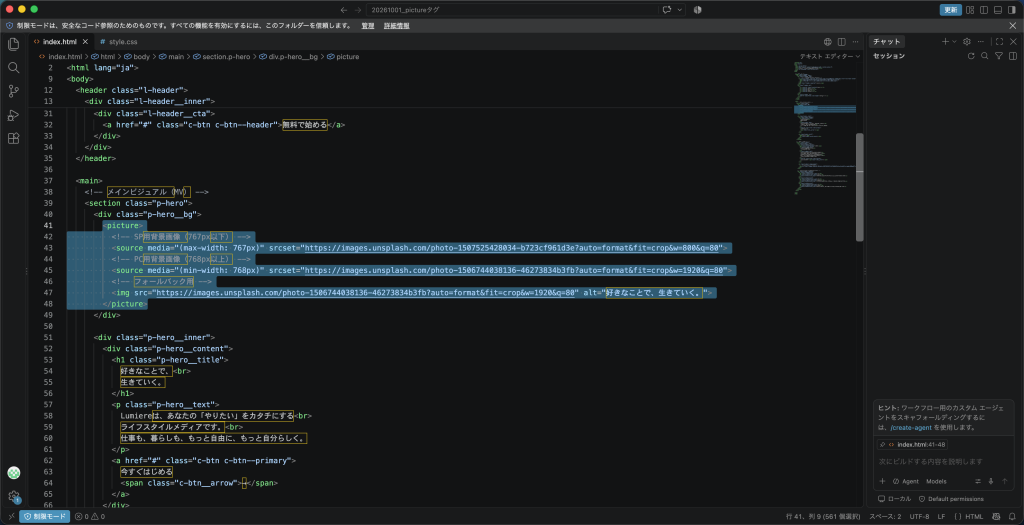Click the body breadcrumb item

coord(136,57)
